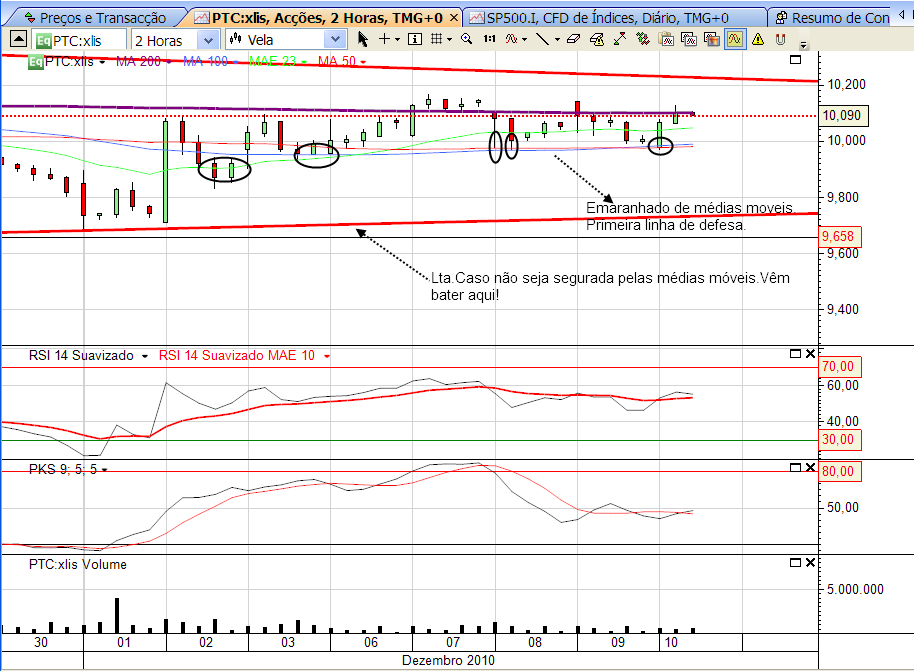Switch to Preços e Transacção tab
The height and width of the screenshot is (671, 914).
click(96, 18)
